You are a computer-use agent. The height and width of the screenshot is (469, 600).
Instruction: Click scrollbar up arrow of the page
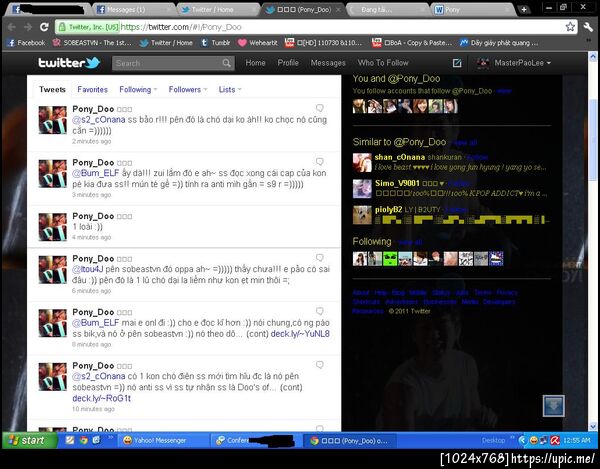(593, 57)
